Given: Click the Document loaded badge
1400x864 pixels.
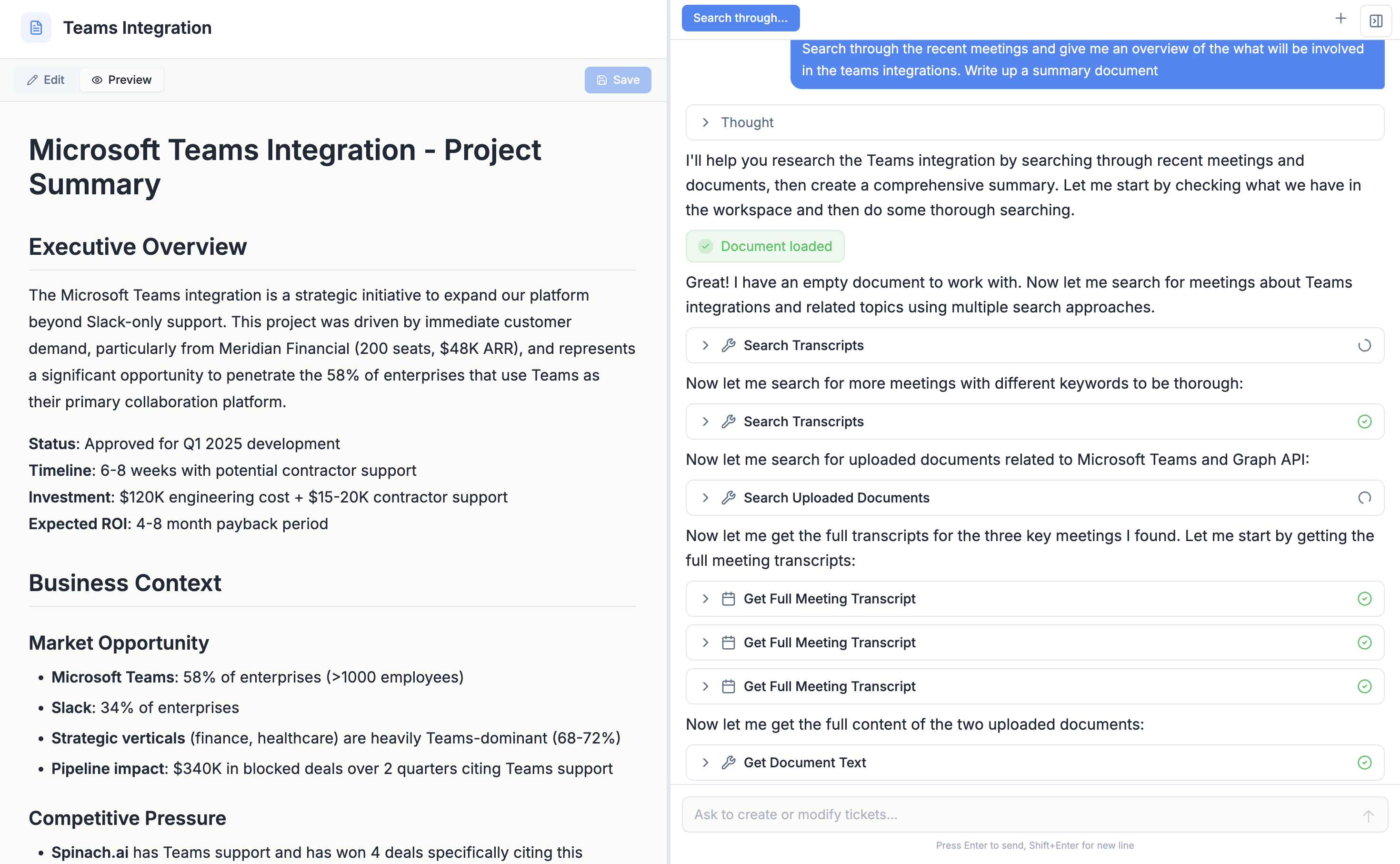Looking at the screenshot, I should pos(765,246).
